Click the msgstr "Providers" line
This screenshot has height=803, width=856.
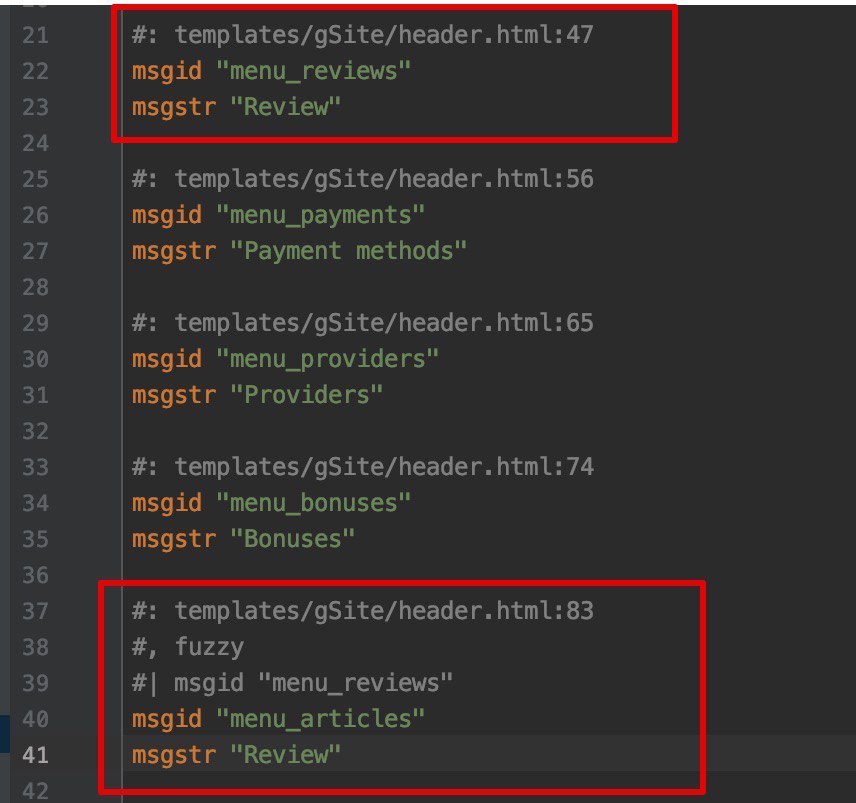tap(257, 395)
